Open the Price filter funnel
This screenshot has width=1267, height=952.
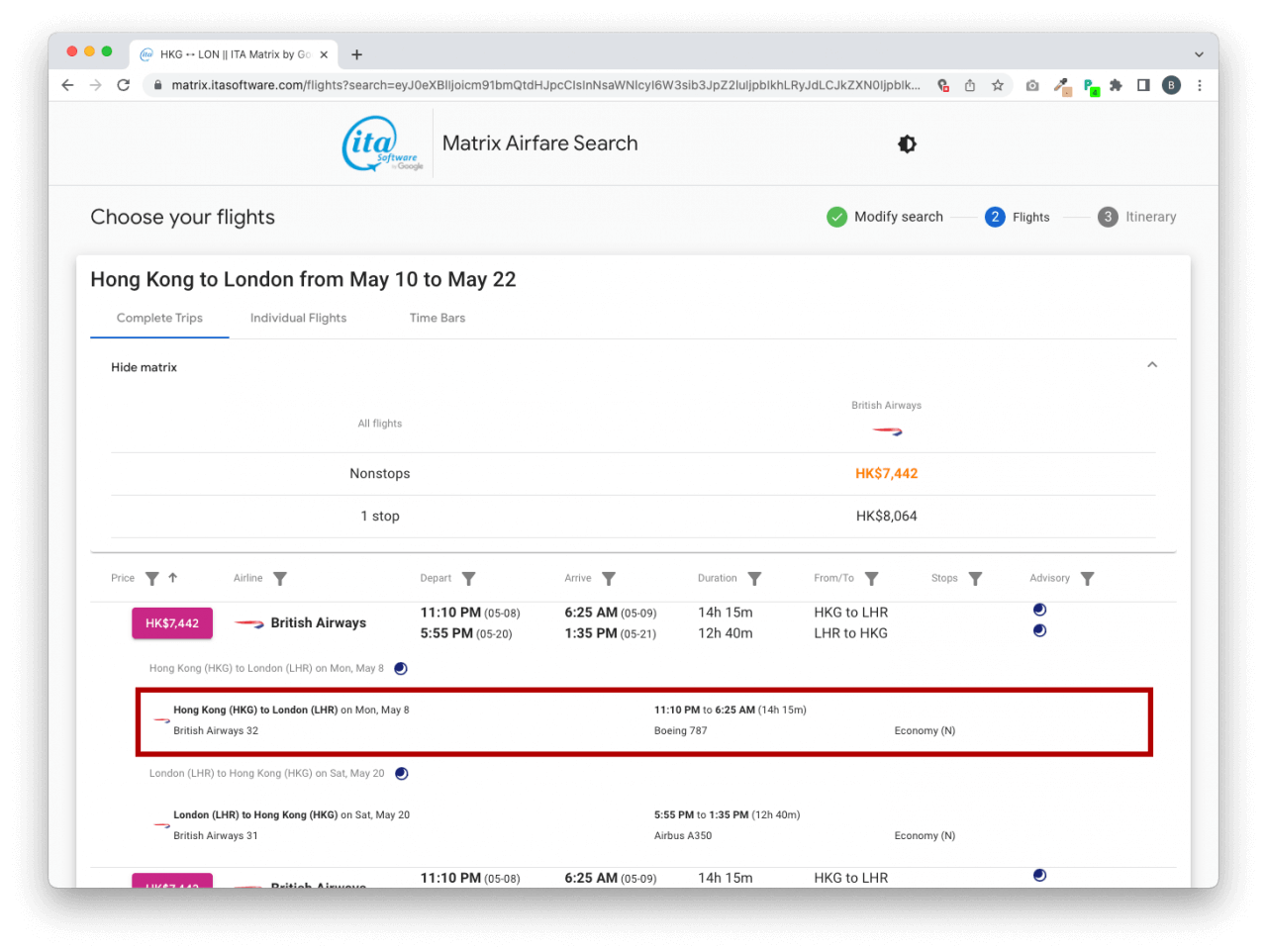coord(151,579)
